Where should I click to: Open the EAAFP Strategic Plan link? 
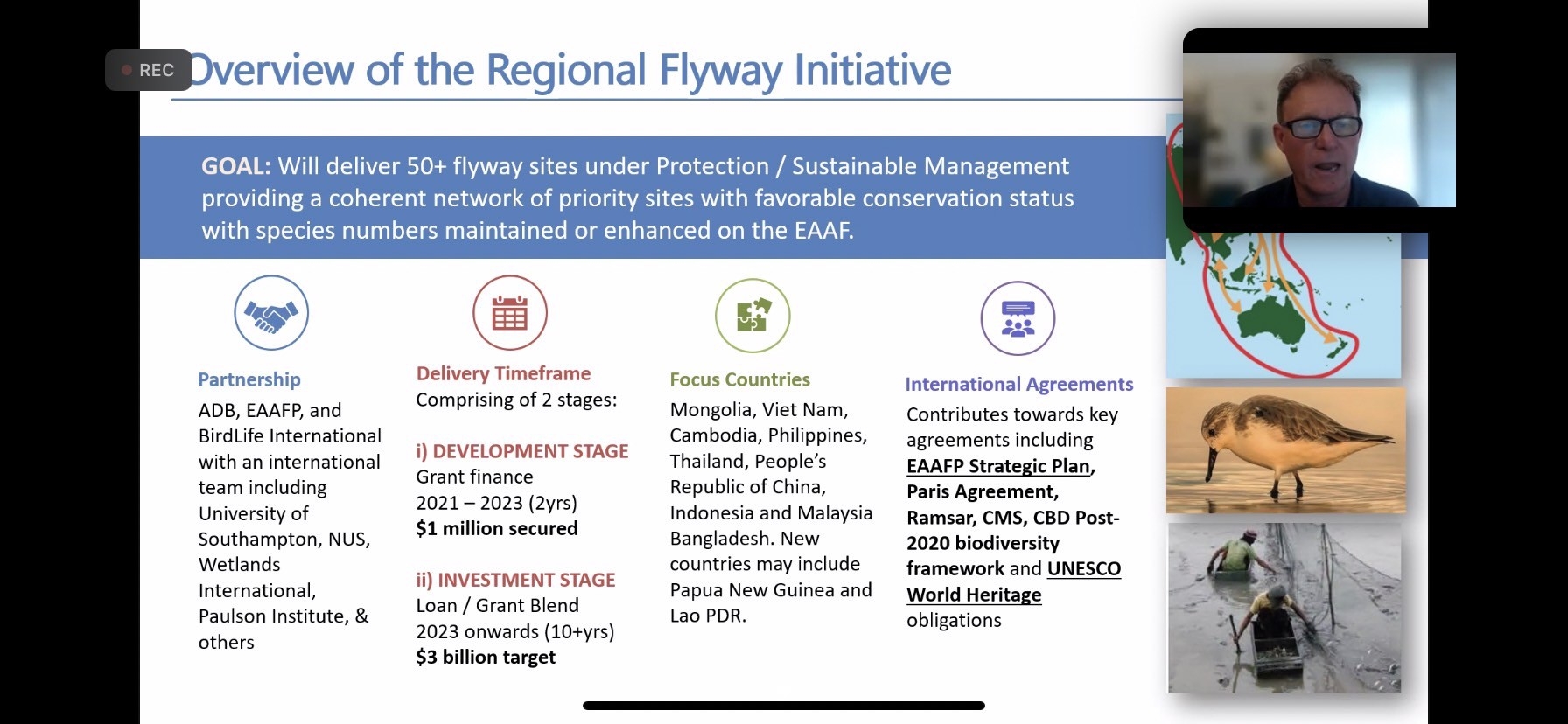(x=998, y=466)
